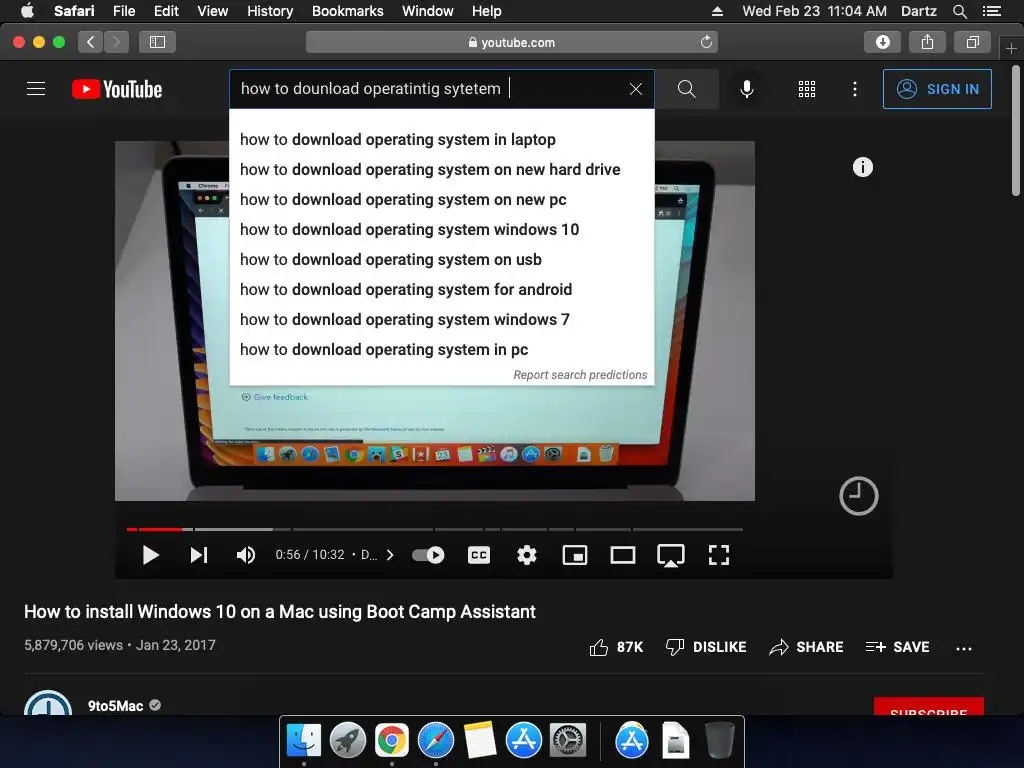Open the View menu

coord(213,11)
